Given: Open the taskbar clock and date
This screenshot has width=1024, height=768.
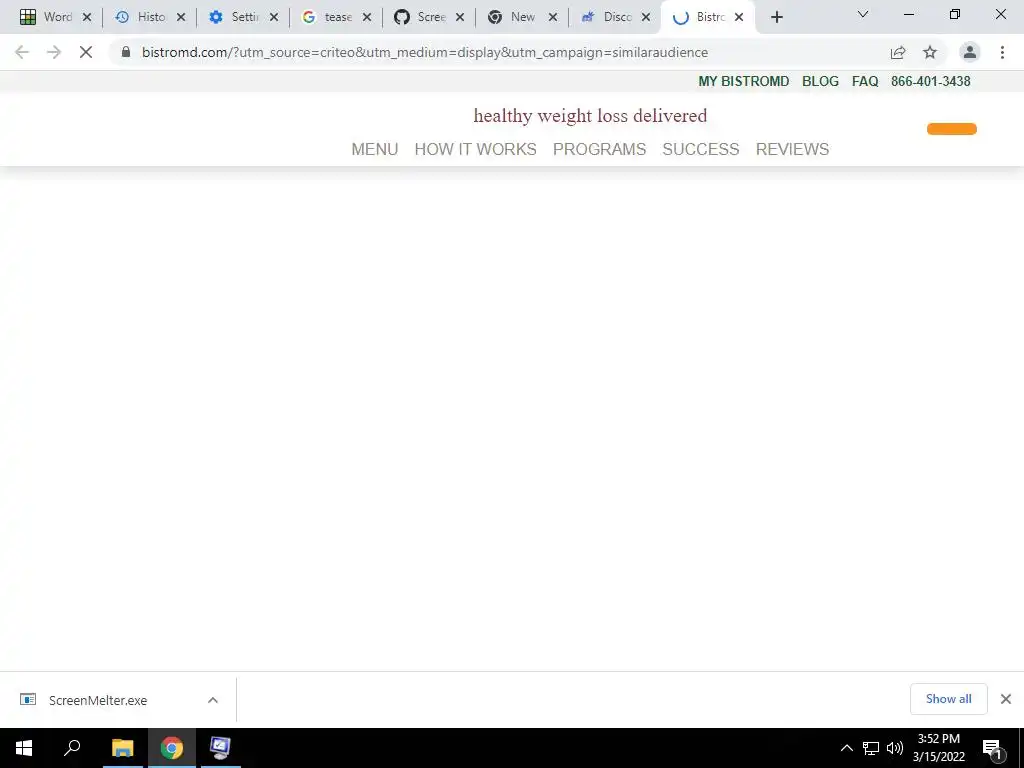Looking at the screenshot, I should [x=939, y=748].
